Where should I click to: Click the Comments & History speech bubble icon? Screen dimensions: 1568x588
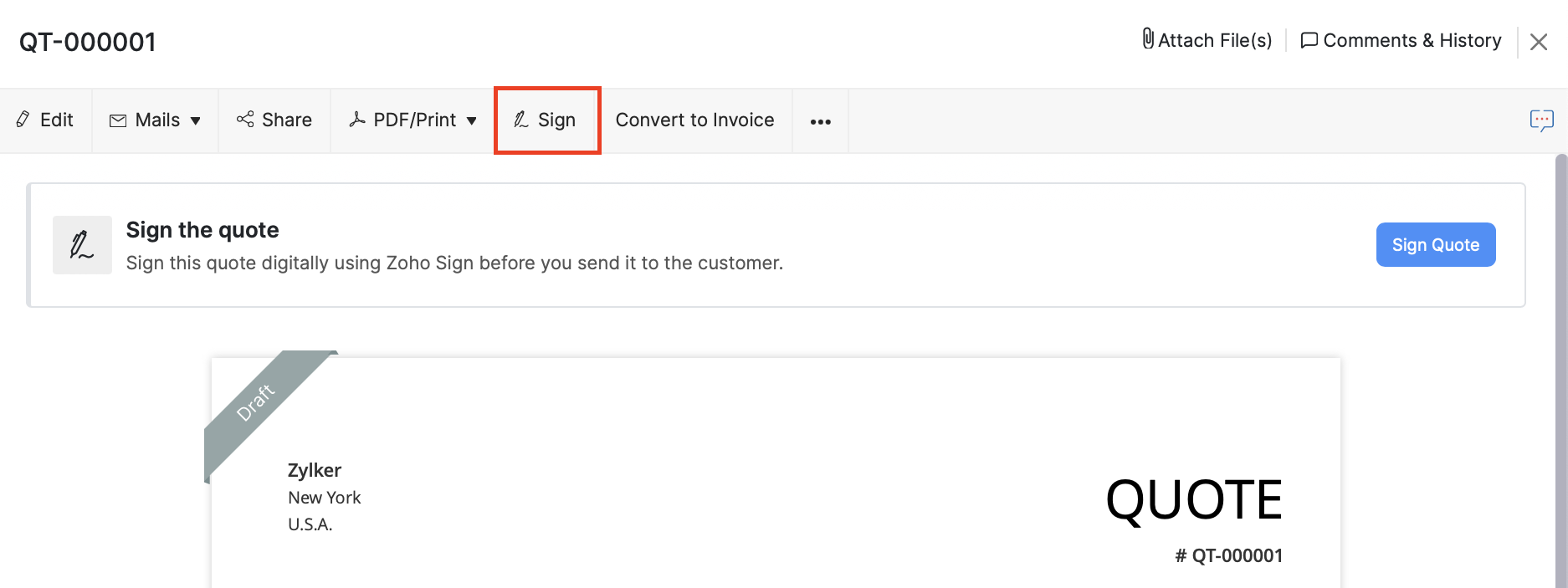1309,40
